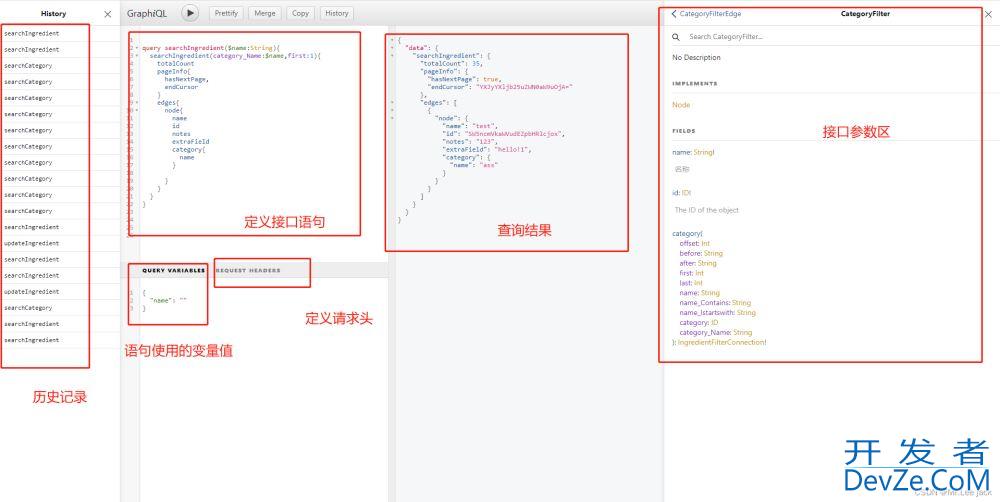Click "endCursor" in the query editor
Viewport: 1000px width, 502px height.
coord(181,87)
